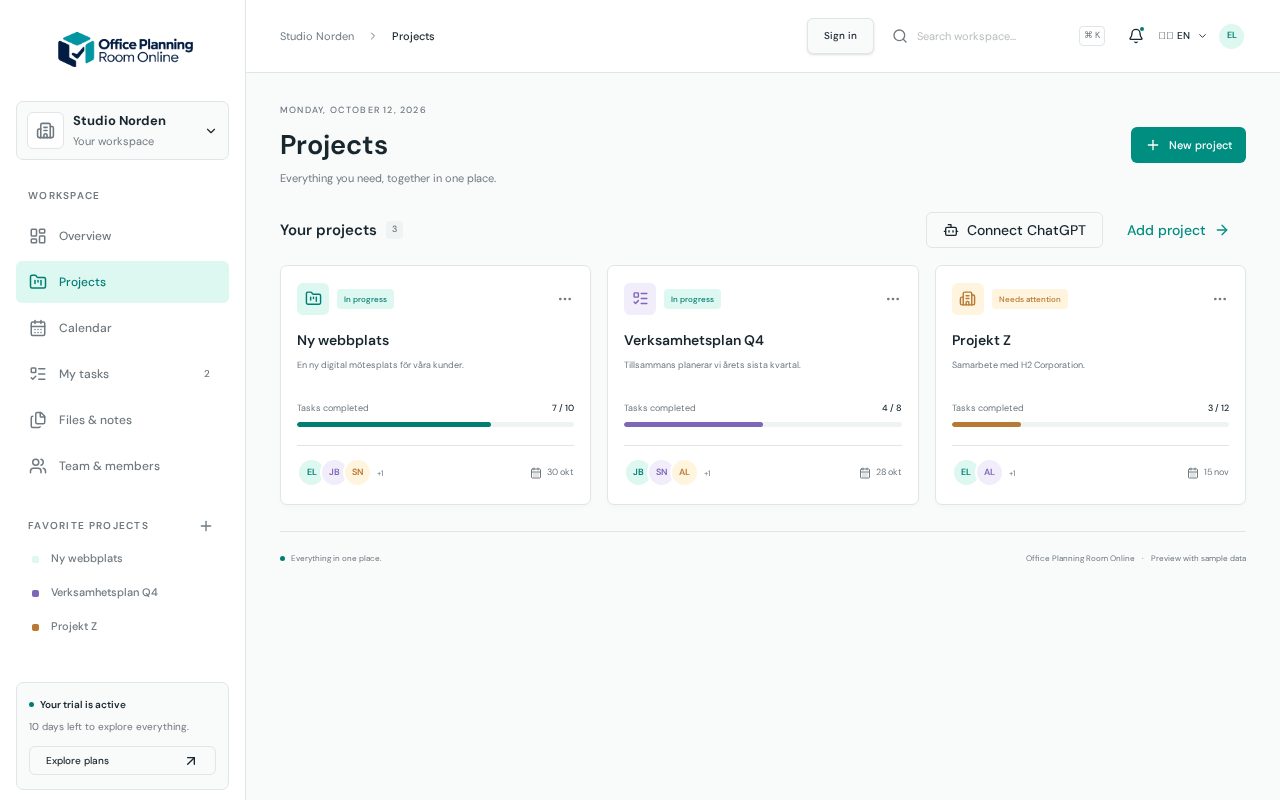Click the calendar icon beside 15 nov

1193,473
